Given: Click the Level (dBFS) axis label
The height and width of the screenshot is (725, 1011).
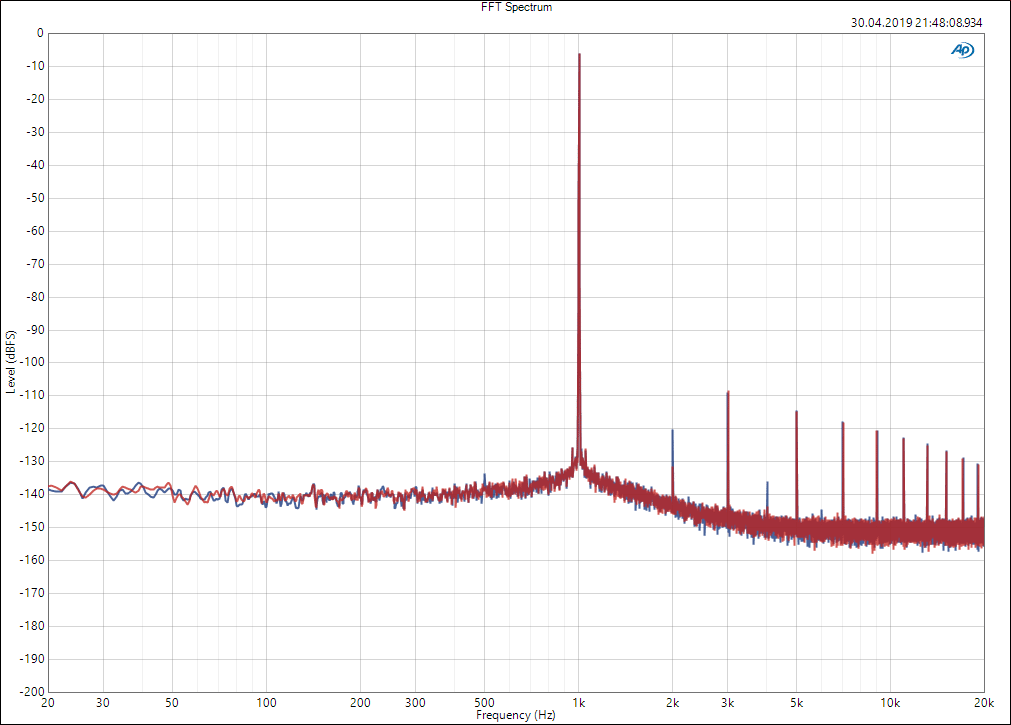Looking at the screenshot, I should 10,361.
